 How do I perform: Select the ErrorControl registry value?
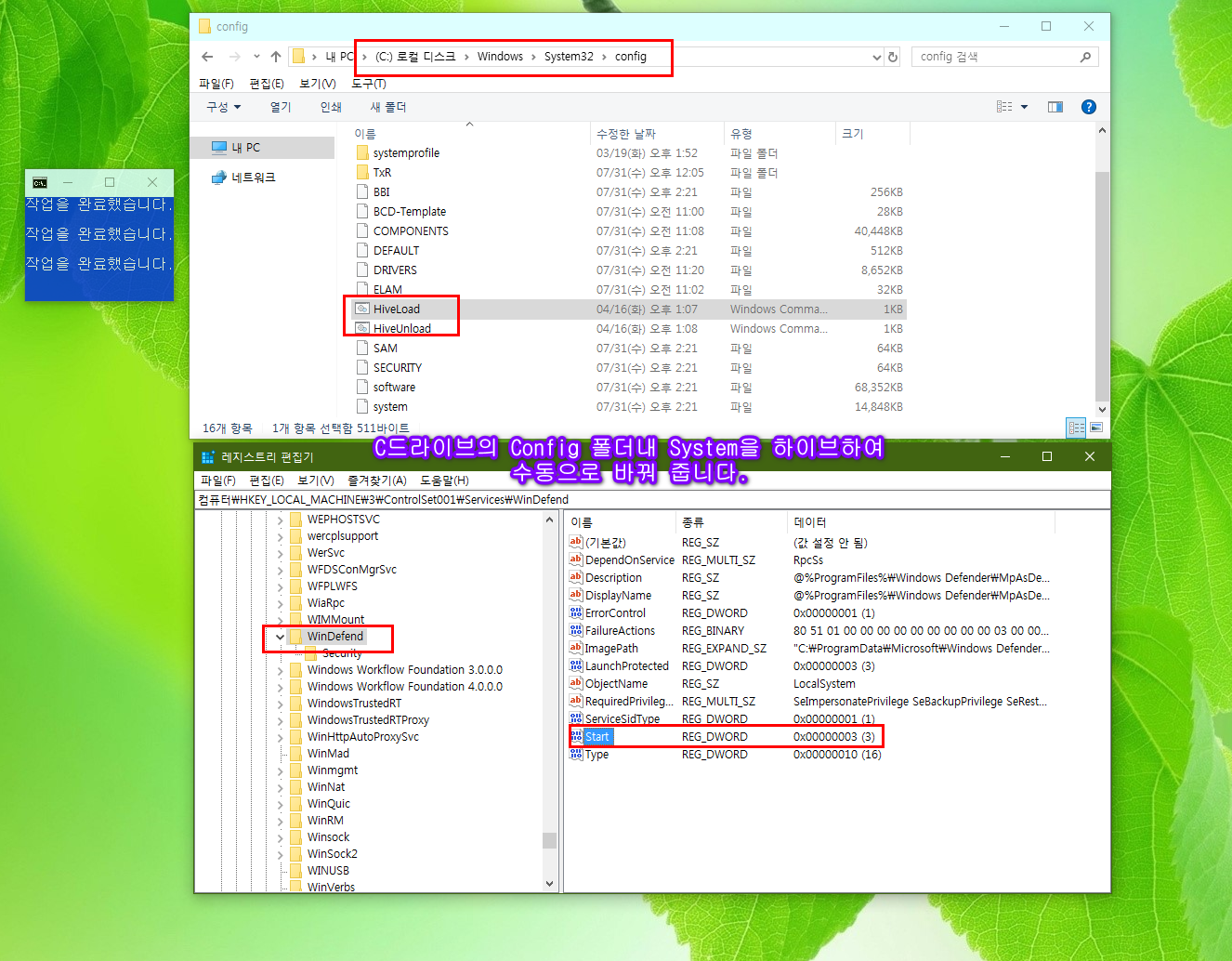pos(615,613)
